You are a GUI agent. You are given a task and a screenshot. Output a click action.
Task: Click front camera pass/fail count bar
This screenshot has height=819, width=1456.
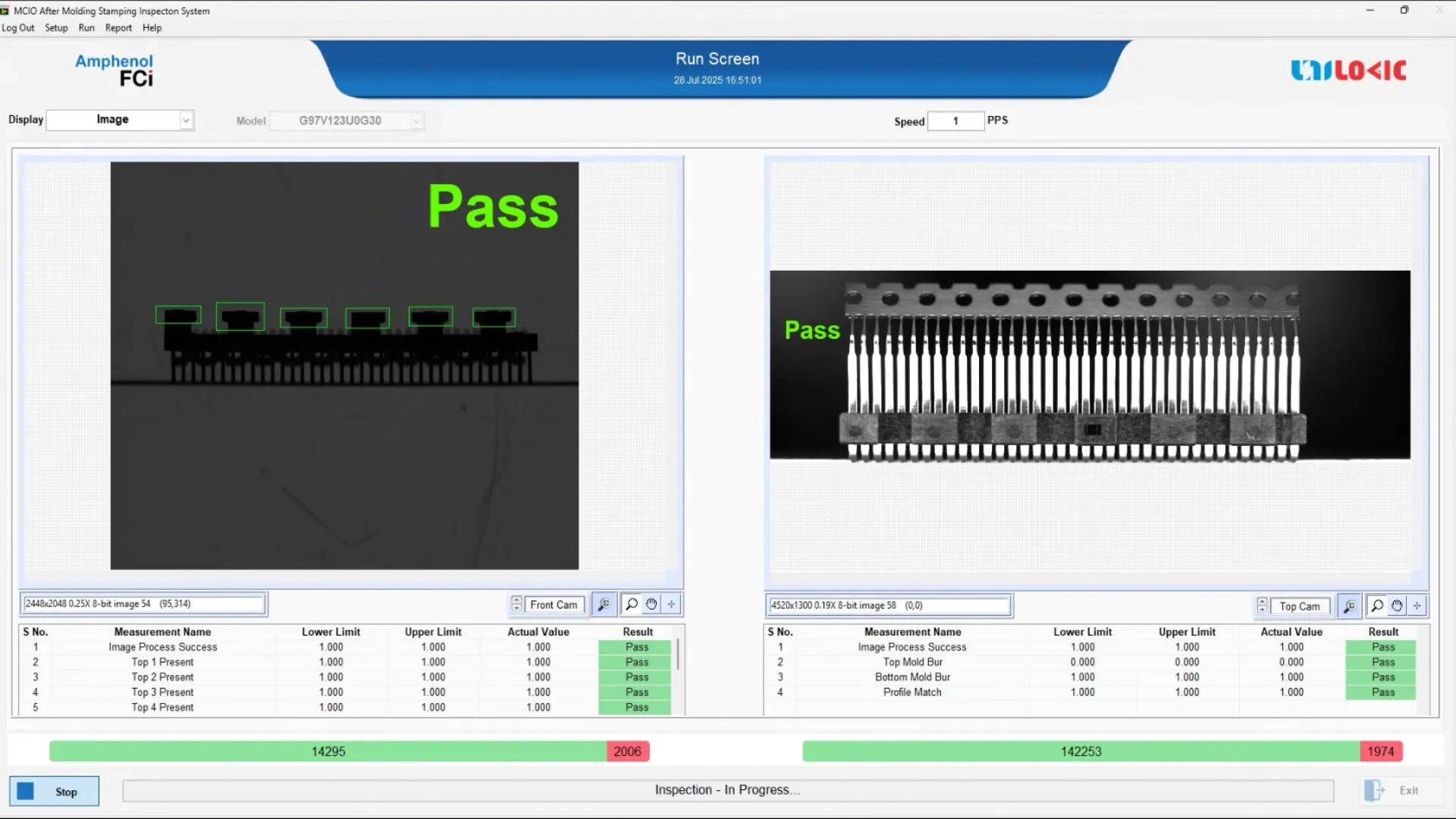pos(349,752)
